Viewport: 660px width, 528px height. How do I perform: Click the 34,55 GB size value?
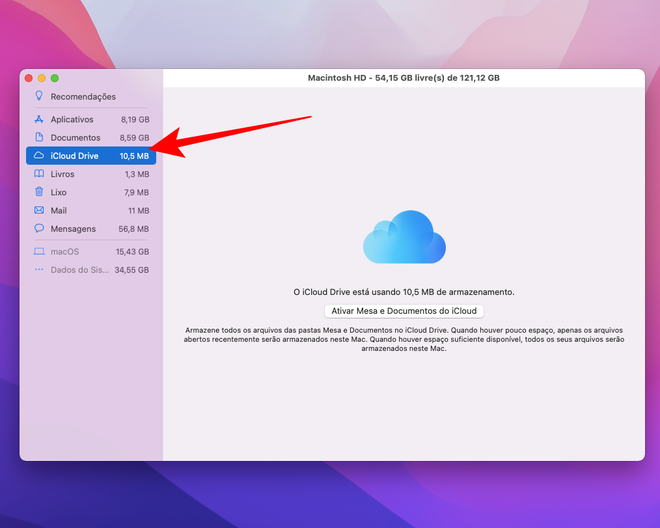coord(132,270)
